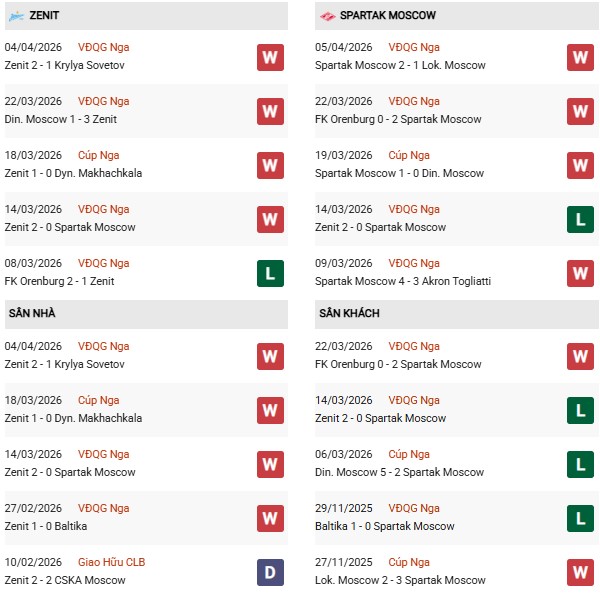
Task: Click the Spartak Moscow team logo icon
Action: pyautogui.click(x=327, y=16)
